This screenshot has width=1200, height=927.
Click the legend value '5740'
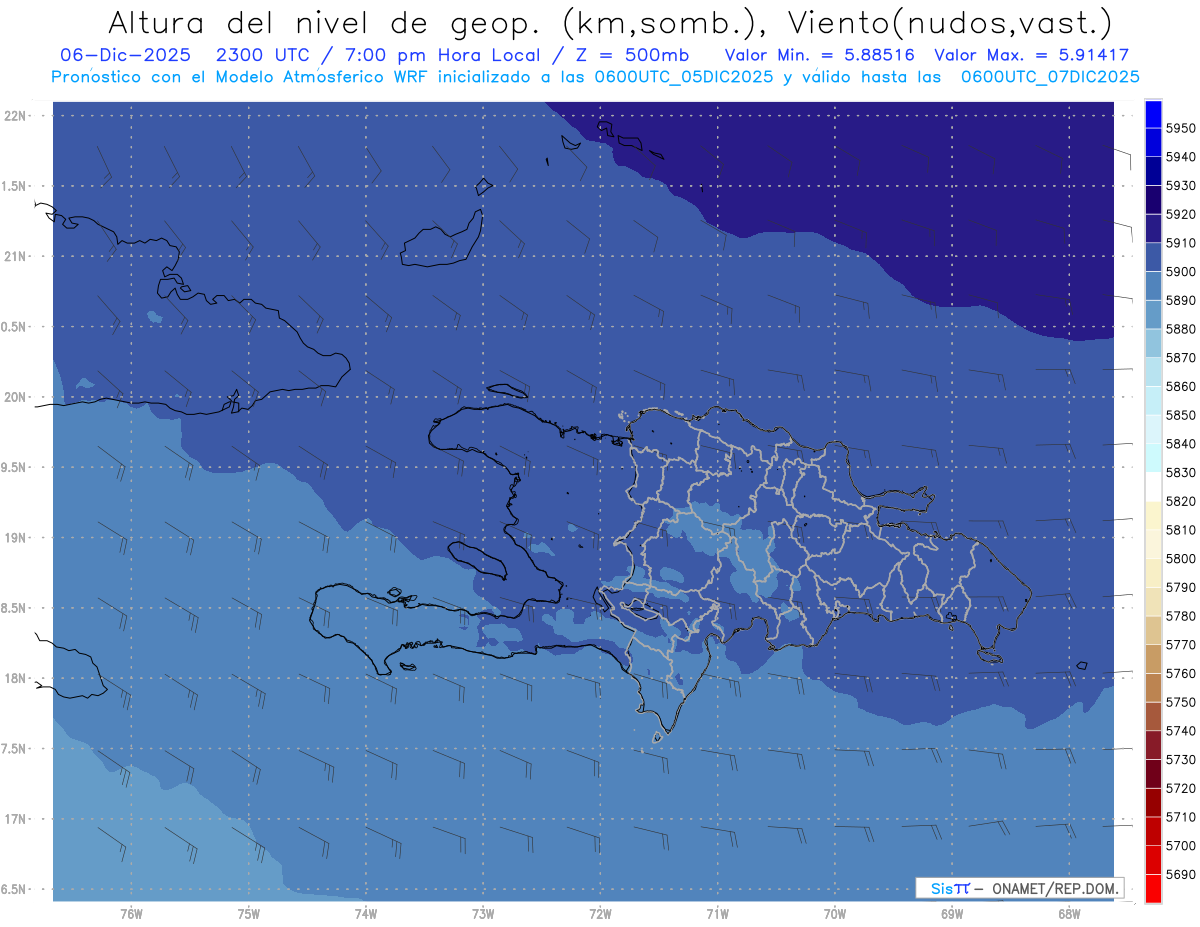pyautogui.click(x=1181, y=731)
